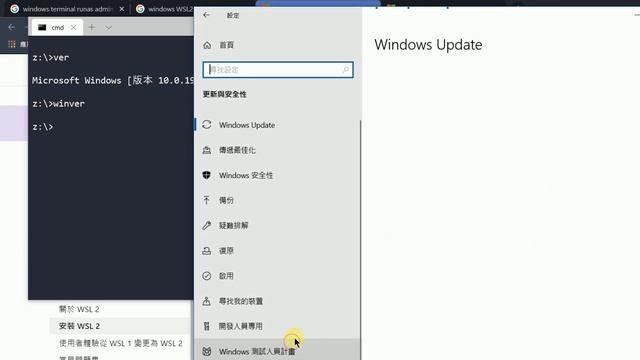Image resolution: width=640 pixels, height=360 pixels.
Task: Click the Windows Insider cat icon
Action: point(207,351)
